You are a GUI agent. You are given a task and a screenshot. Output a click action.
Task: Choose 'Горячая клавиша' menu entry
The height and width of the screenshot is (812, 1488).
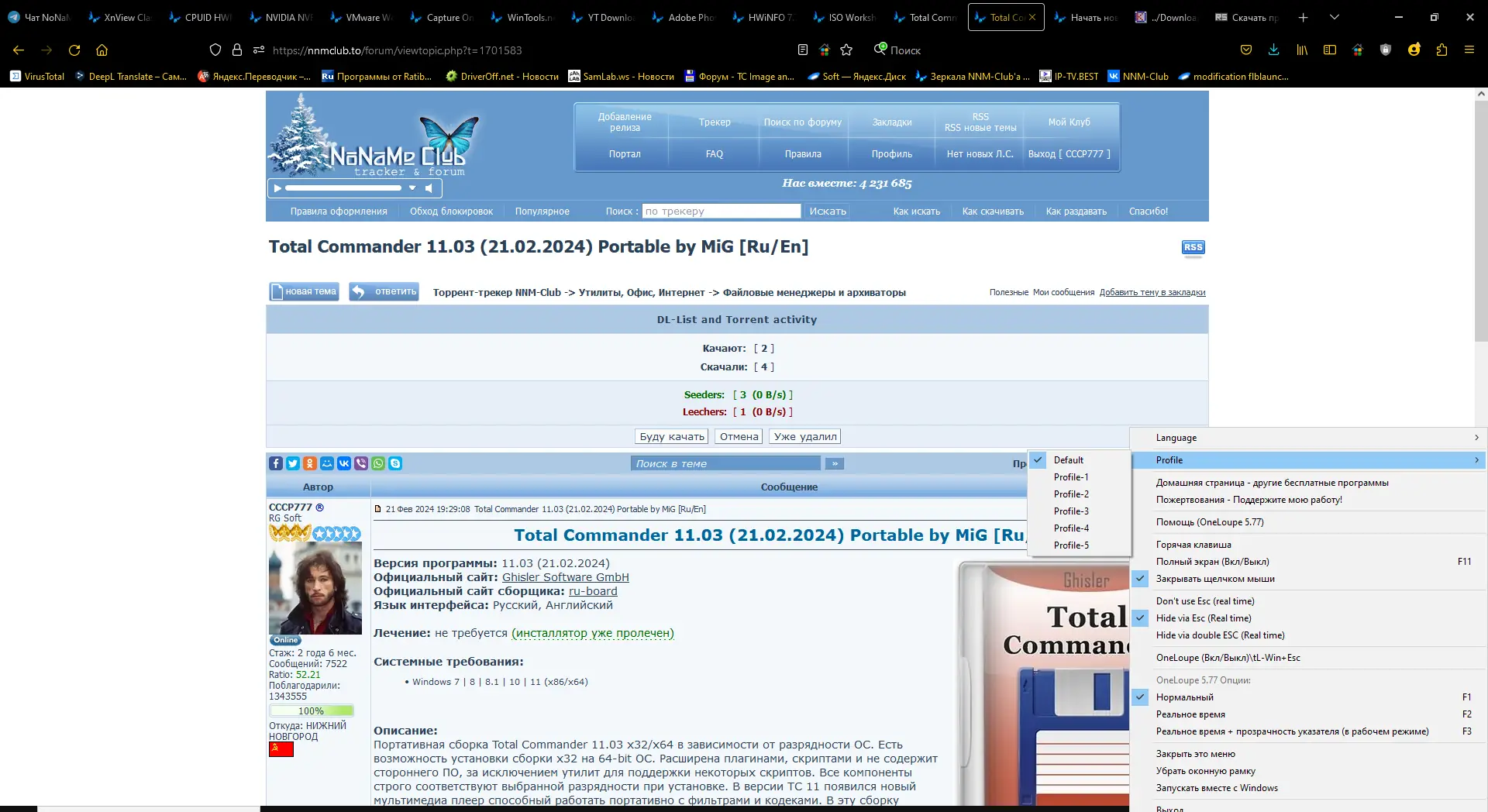coord(1309,545)
